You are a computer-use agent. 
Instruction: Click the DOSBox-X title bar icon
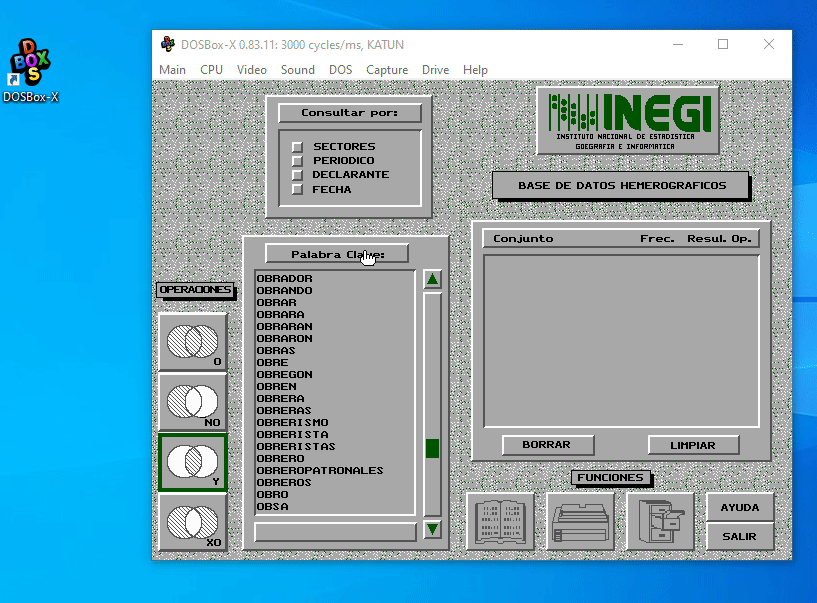pyautogui.click(x=167, y=44)
